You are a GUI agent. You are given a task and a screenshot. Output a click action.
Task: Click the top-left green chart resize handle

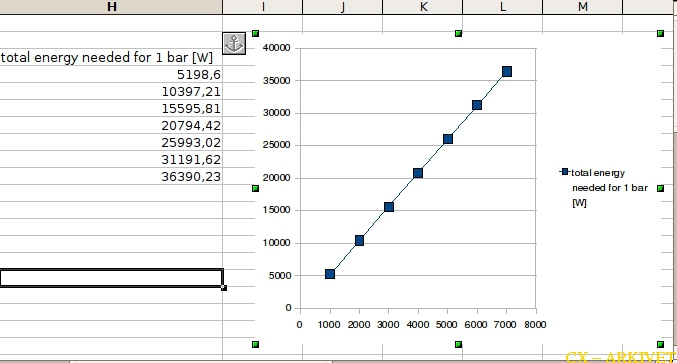tap(255, 34)
